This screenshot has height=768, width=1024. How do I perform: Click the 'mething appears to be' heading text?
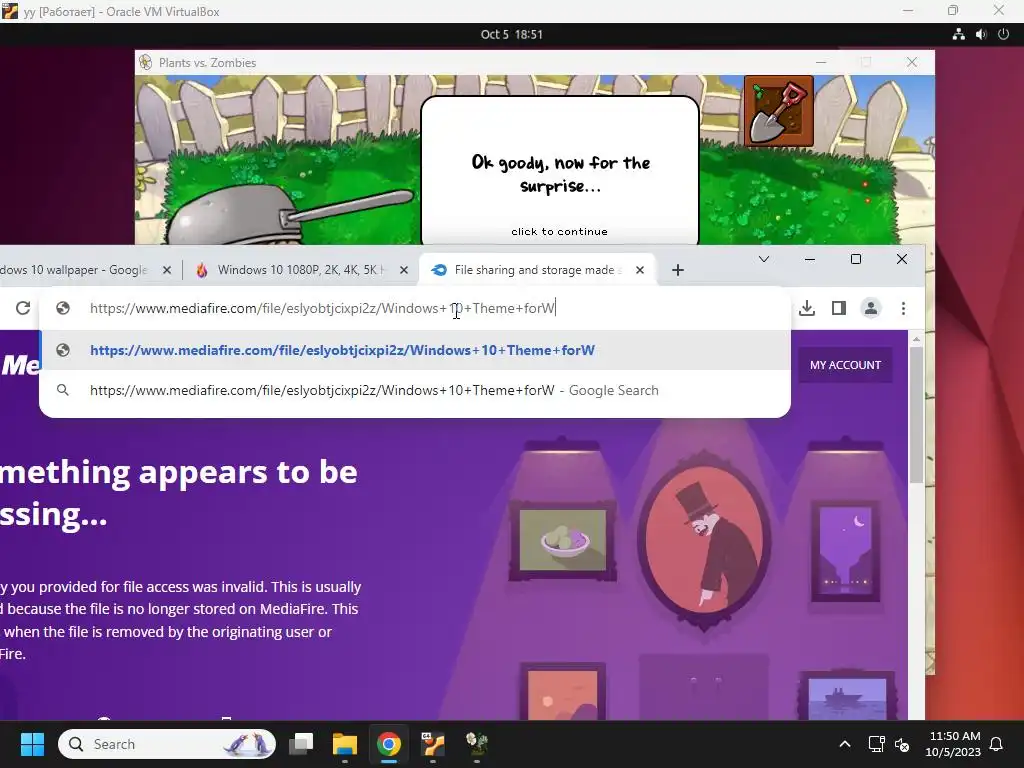pyautogui.click(x=179, y=472)
